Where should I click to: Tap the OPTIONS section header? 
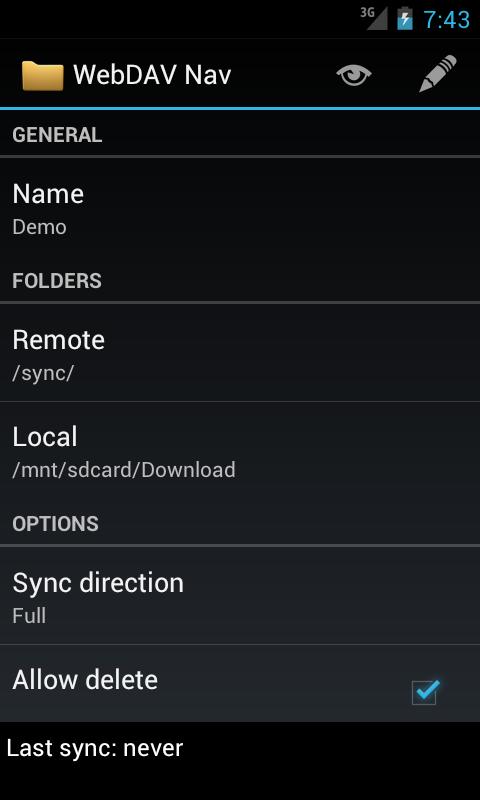pos(56,524)
